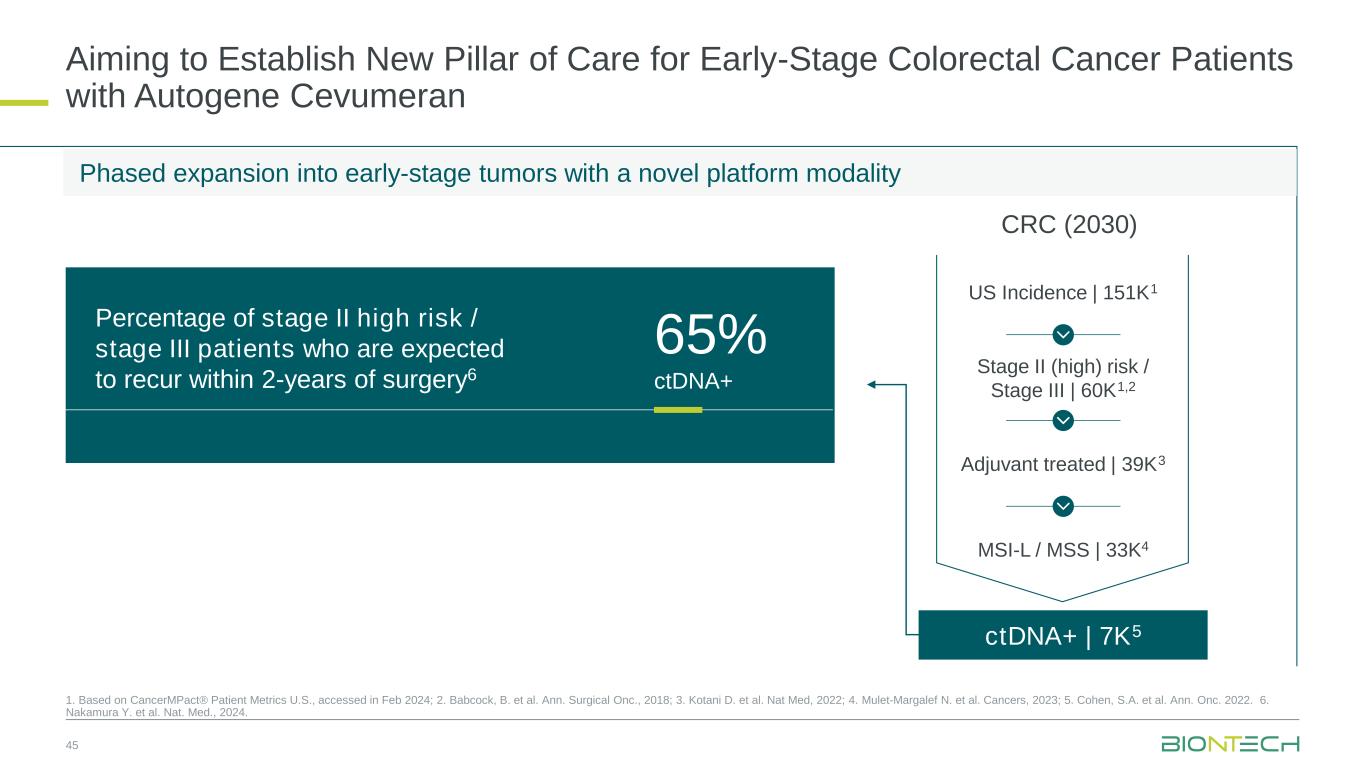The width and height of the screenshot is (1365, 768).
Task: Click the lime underline beneath ctDNA+ label
Action: tap(678, 410)
